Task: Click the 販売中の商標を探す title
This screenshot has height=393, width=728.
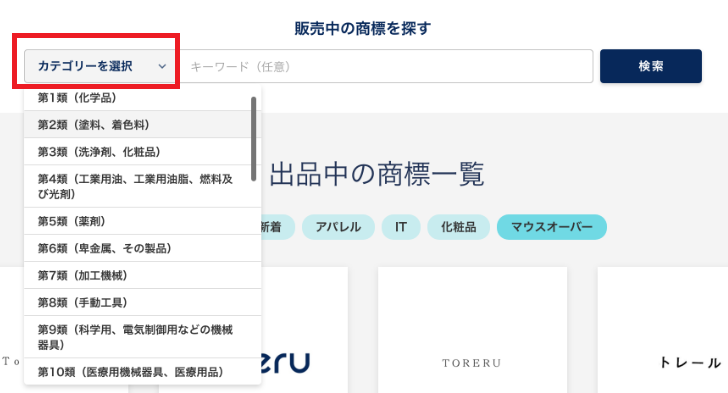Action: (x=363, y=28)
